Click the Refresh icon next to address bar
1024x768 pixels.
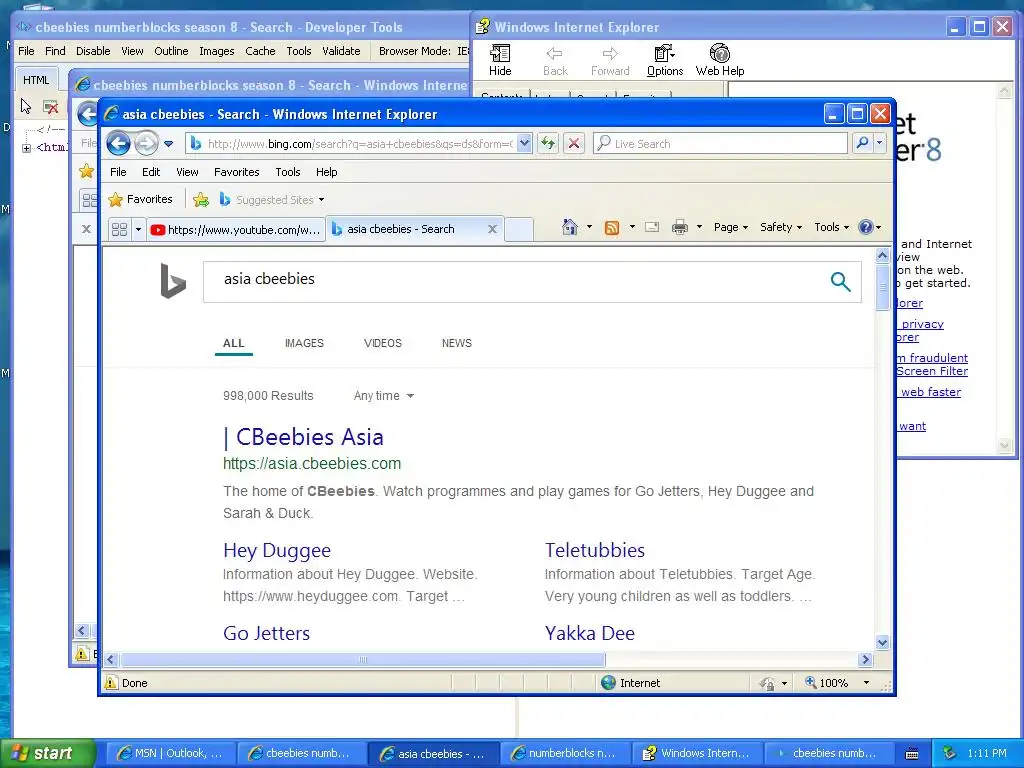(x=548, y=144)
